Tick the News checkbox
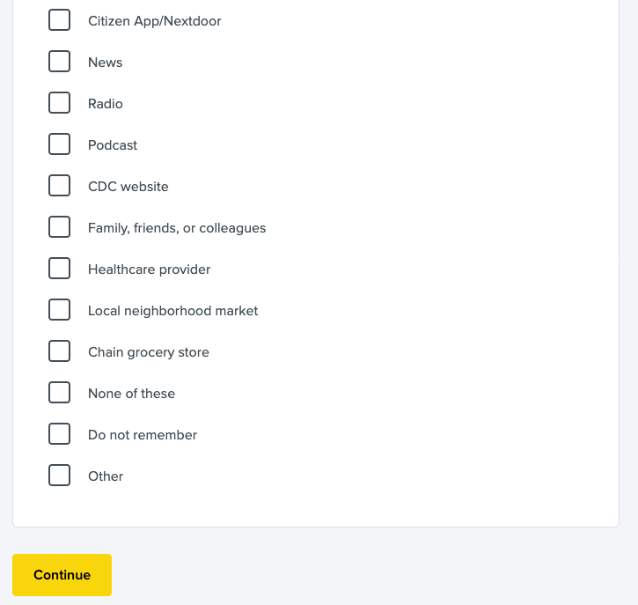 59,62
